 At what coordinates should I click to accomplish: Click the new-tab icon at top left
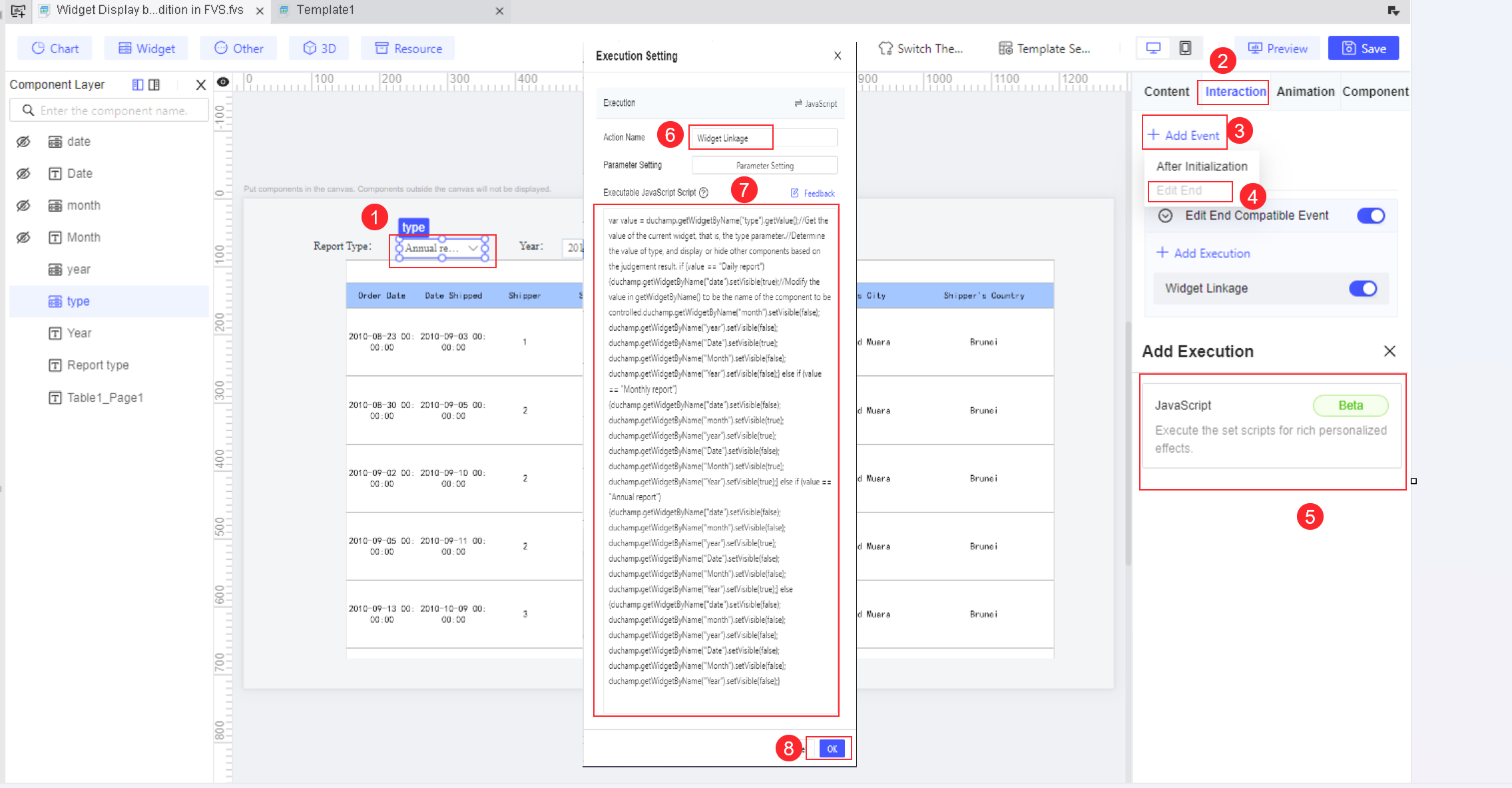18,11
